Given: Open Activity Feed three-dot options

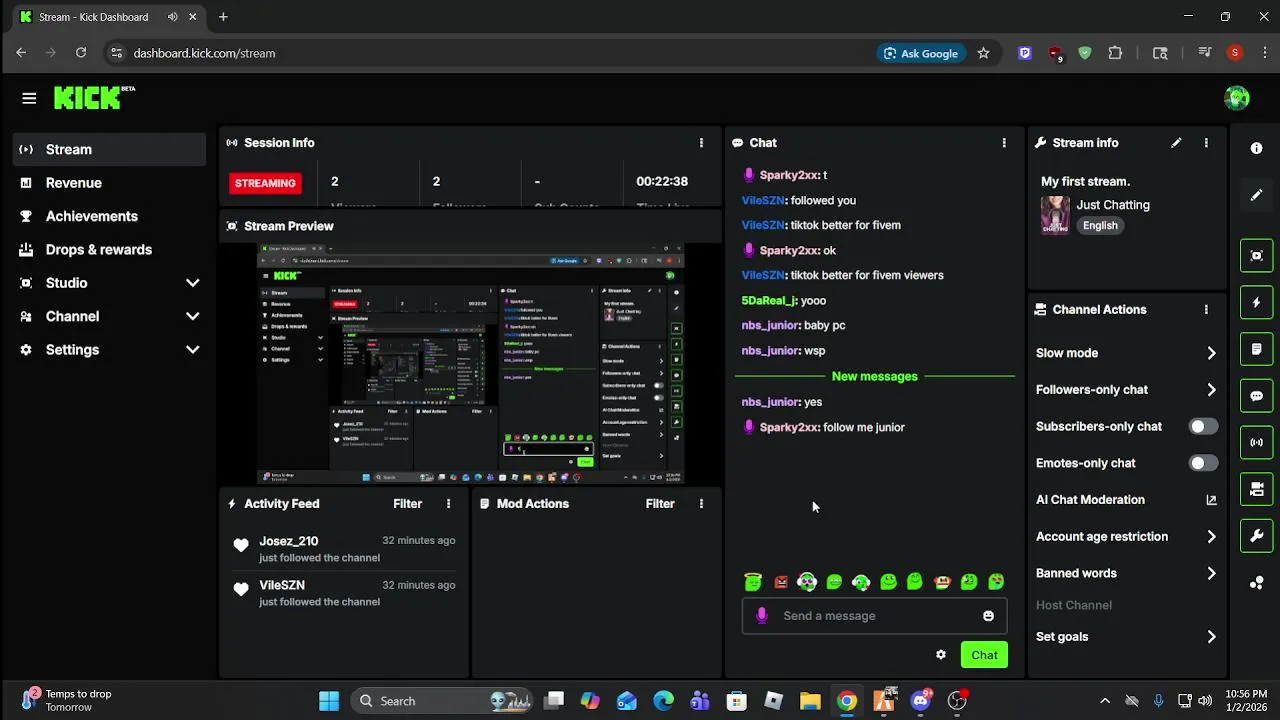Looking at the screenshot, I should [448, 504].
